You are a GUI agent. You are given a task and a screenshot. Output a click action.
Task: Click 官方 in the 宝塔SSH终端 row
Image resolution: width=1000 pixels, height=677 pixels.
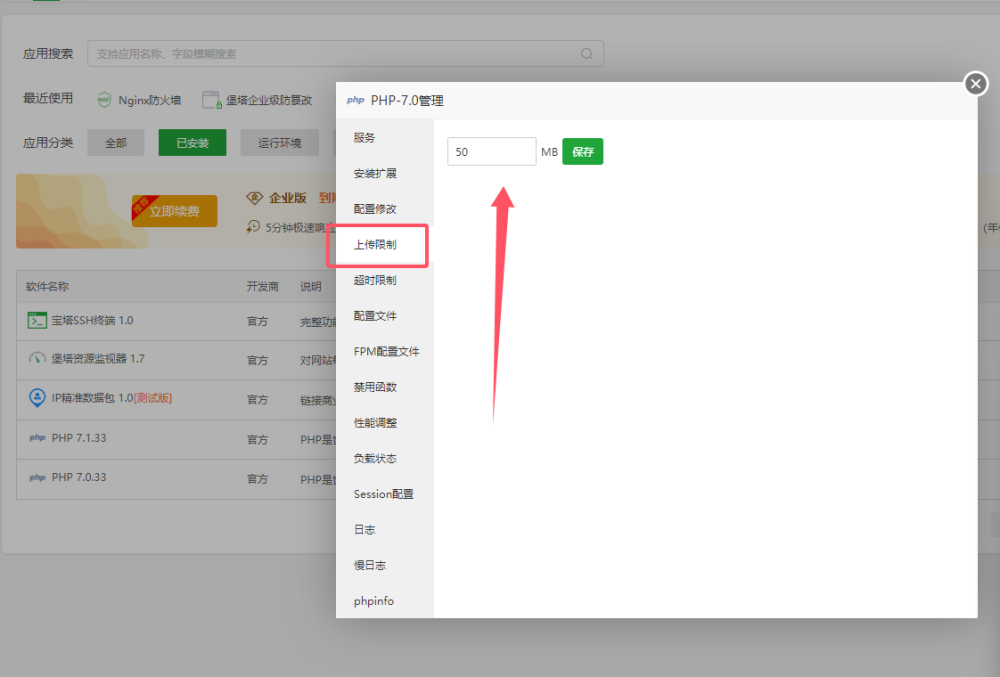257,322
